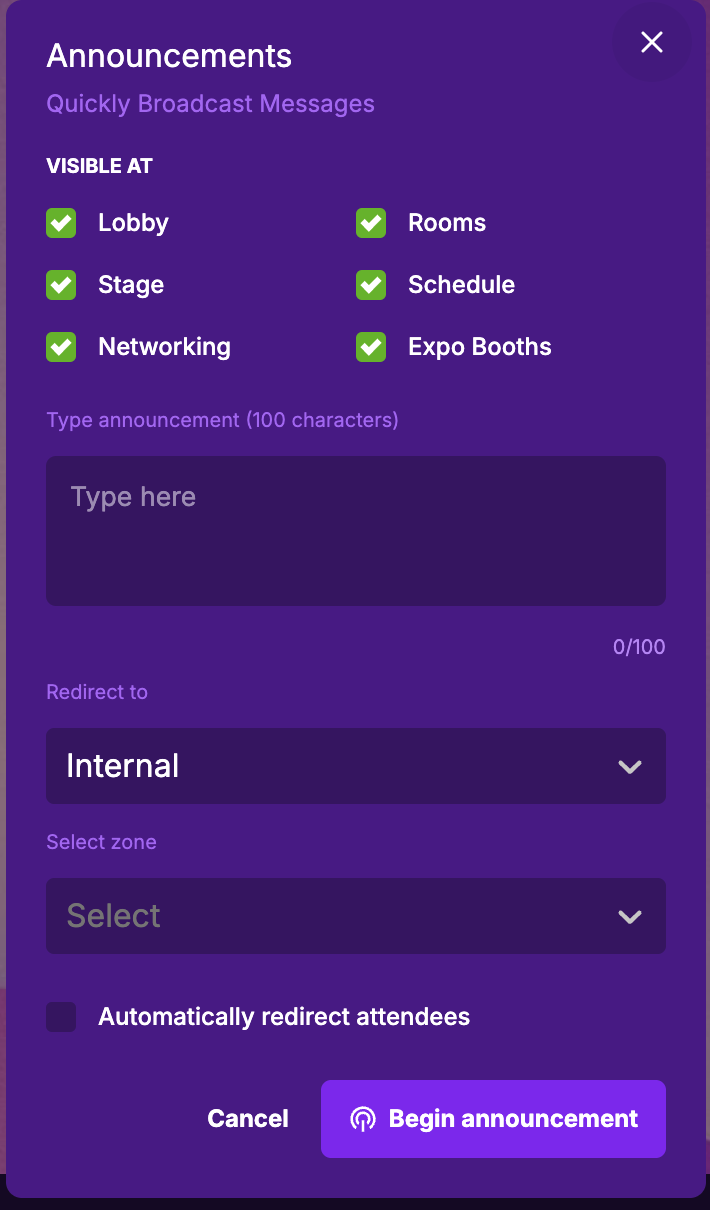Click the Schedule label text

click(461, 285)
